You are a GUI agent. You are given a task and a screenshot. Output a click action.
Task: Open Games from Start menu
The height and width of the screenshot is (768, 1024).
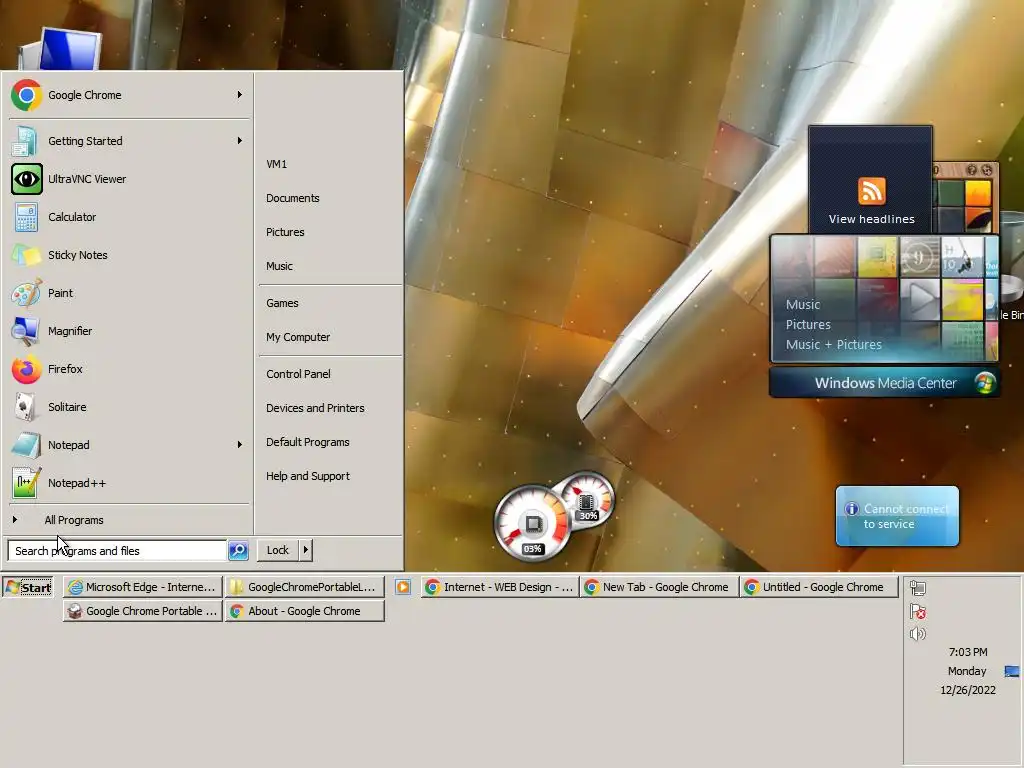click(x=282, y=303)
